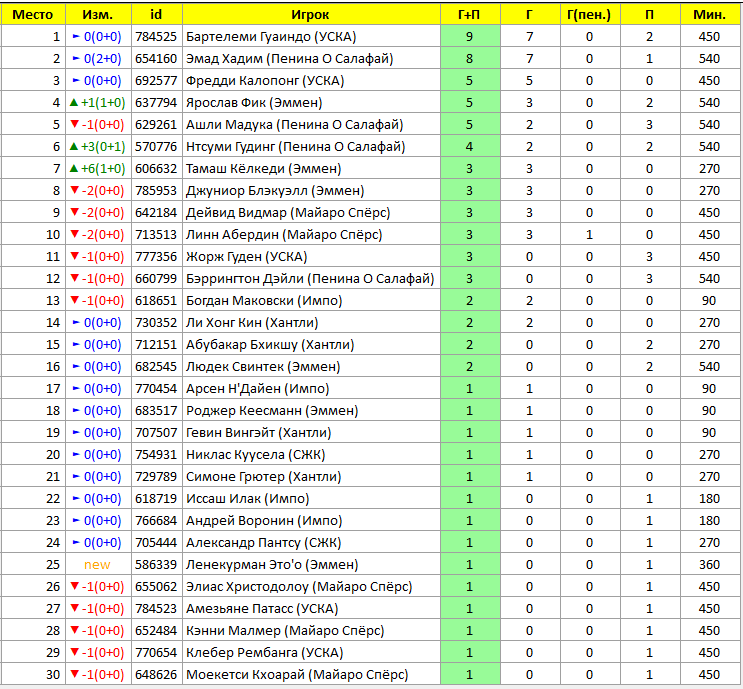Image resolution: width=743 pixels, height=689 pixels.
Task: Click the 'new' label in row 25
Action: point(97,565)
